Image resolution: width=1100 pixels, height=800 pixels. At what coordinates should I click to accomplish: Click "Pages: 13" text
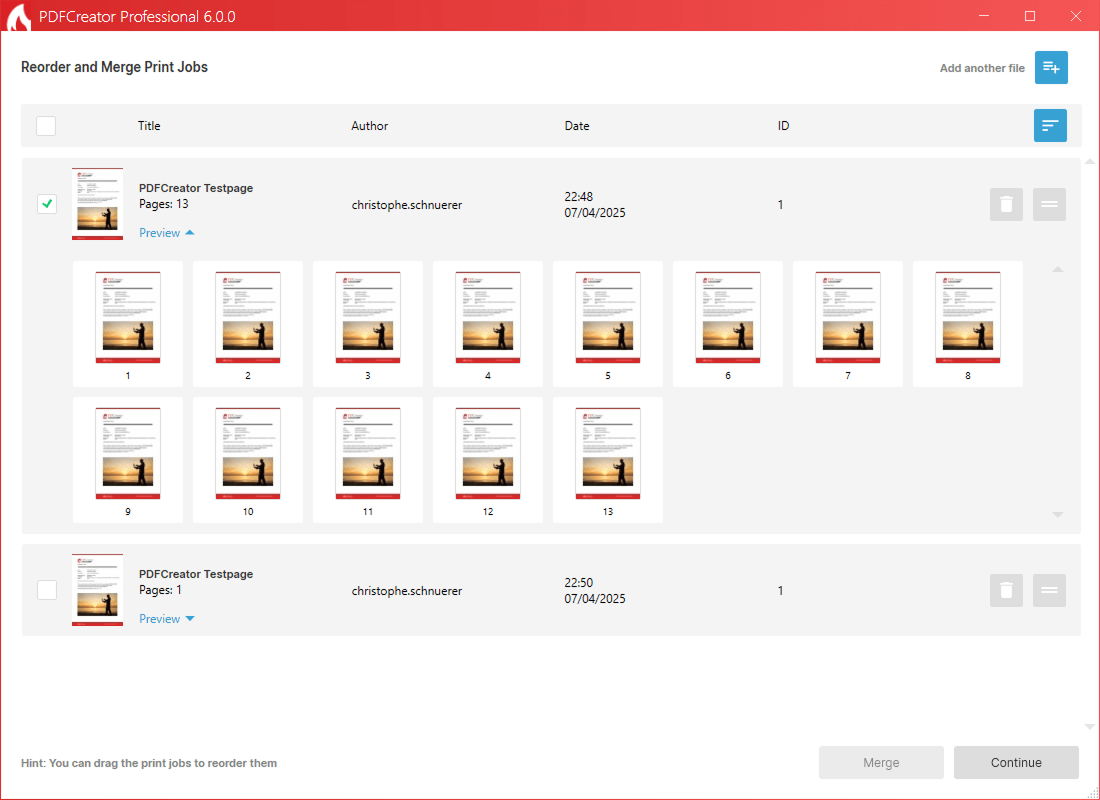pos(163,204)
